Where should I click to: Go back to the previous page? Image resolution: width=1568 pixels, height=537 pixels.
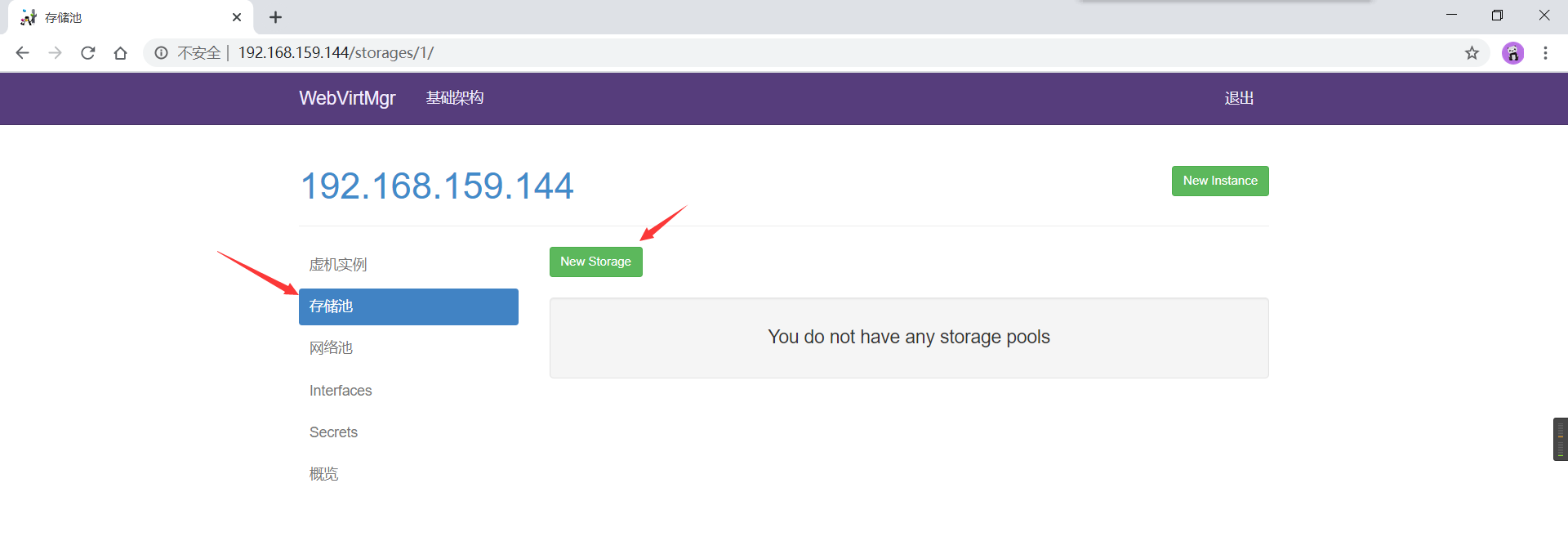(x=22, y=53)
